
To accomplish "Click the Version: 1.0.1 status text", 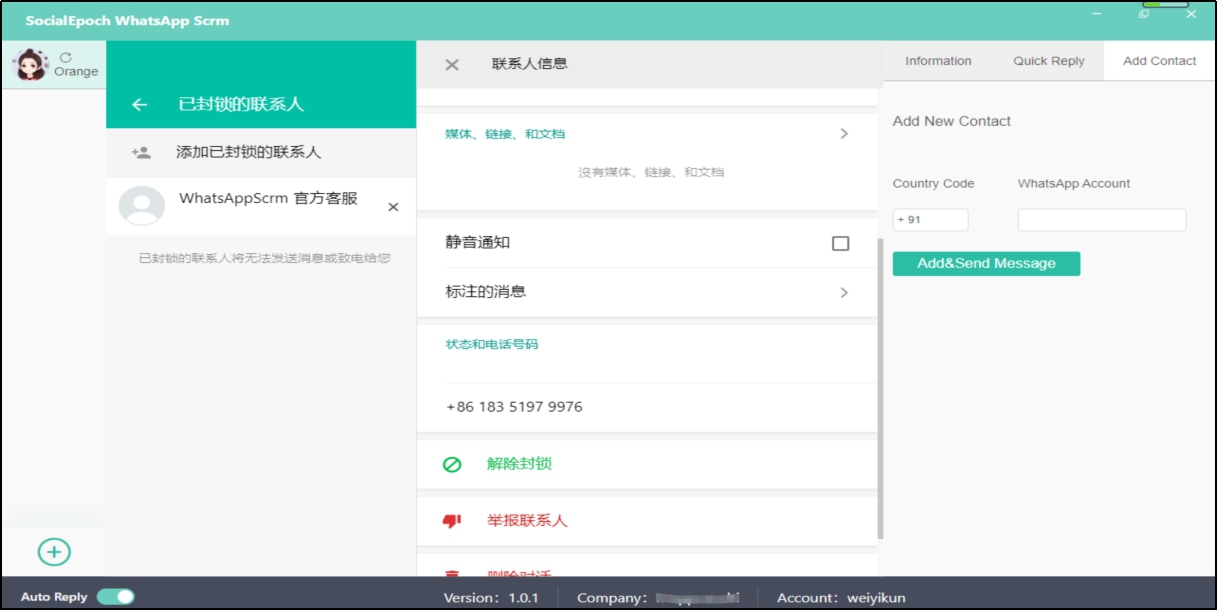I will coord(491,598).
